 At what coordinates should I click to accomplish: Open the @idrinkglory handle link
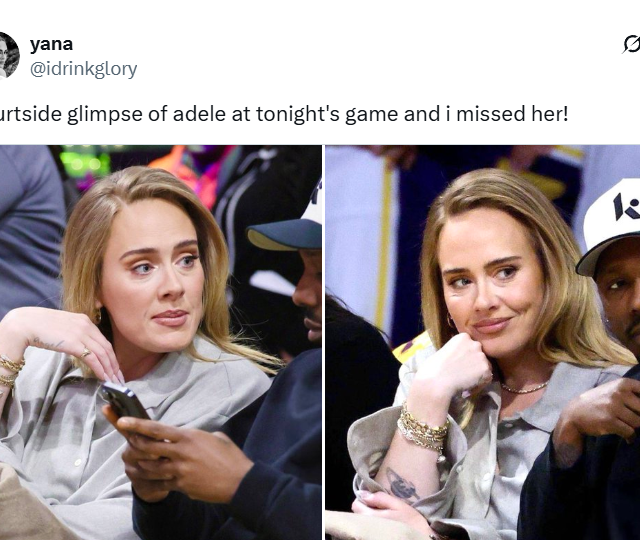tap(83, 69)
